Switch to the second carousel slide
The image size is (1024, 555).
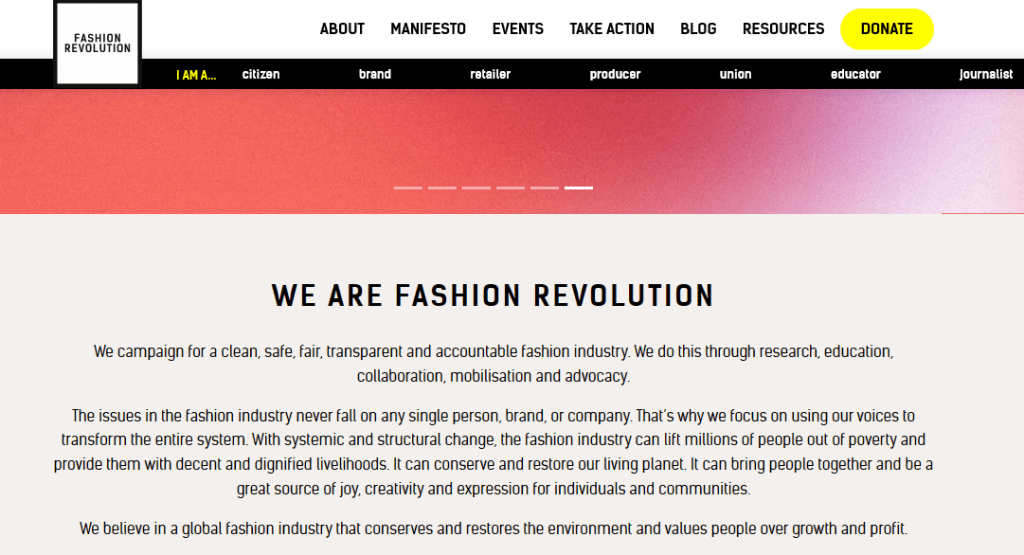click(442, 187)
